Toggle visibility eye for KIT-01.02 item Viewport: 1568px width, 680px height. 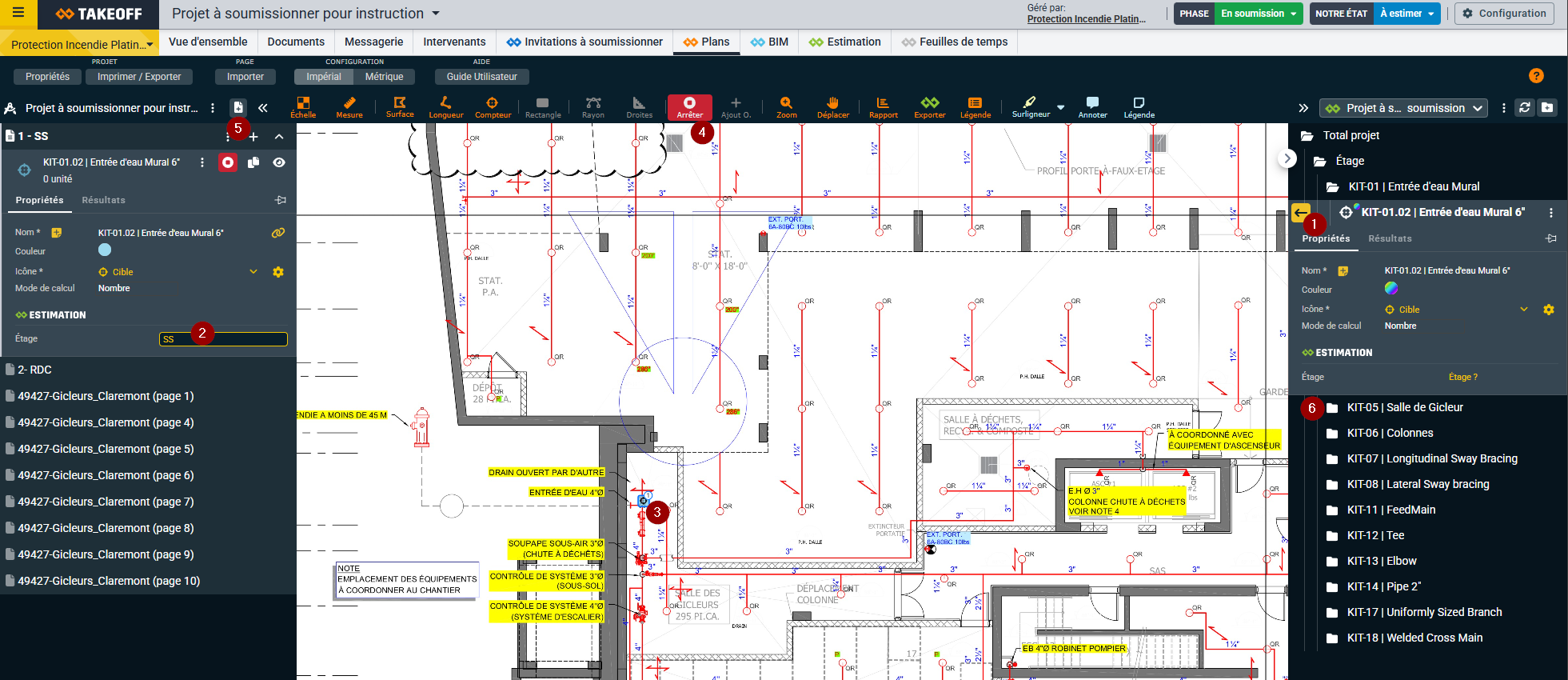point(279,162)
